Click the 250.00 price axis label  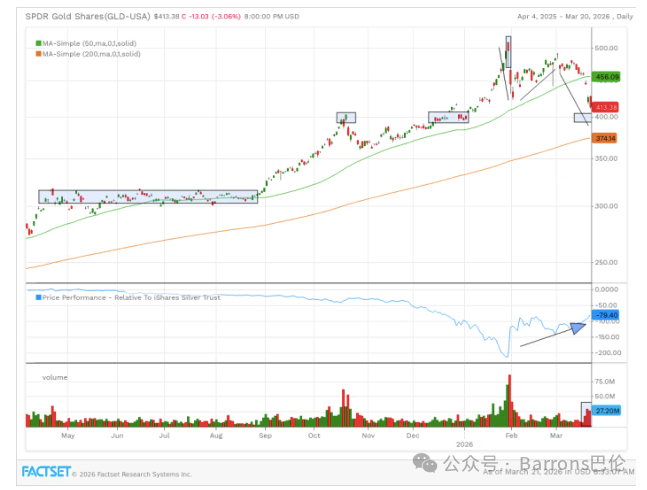pyautogui.click(x=606, y=262)
